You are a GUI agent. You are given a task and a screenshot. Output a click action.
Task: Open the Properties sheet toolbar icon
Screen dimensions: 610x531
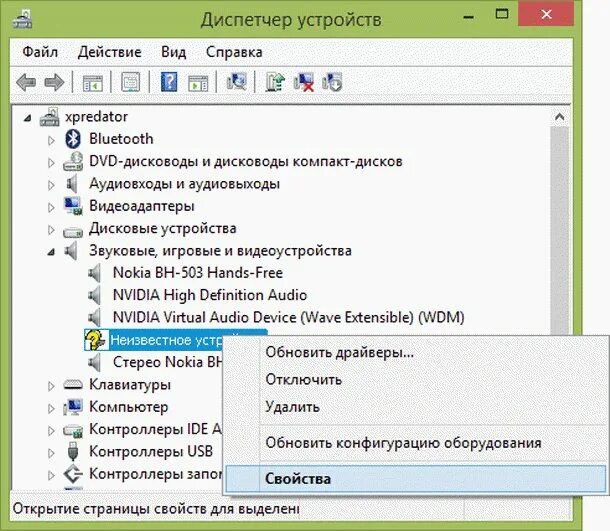tap(130, 82)
